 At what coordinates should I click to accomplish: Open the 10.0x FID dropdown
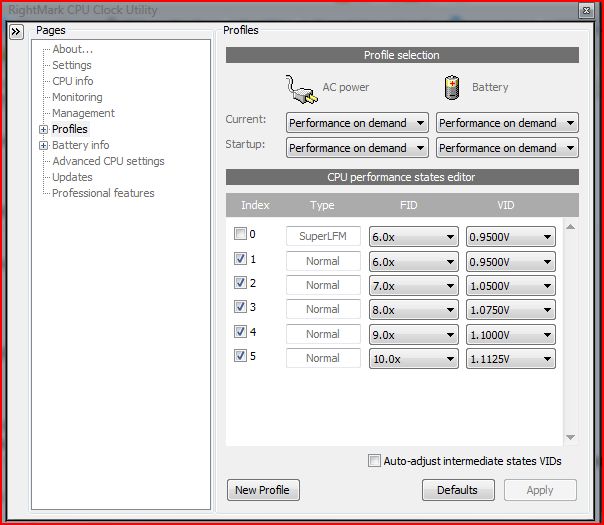pyautogui.click(x=414, y=359)
